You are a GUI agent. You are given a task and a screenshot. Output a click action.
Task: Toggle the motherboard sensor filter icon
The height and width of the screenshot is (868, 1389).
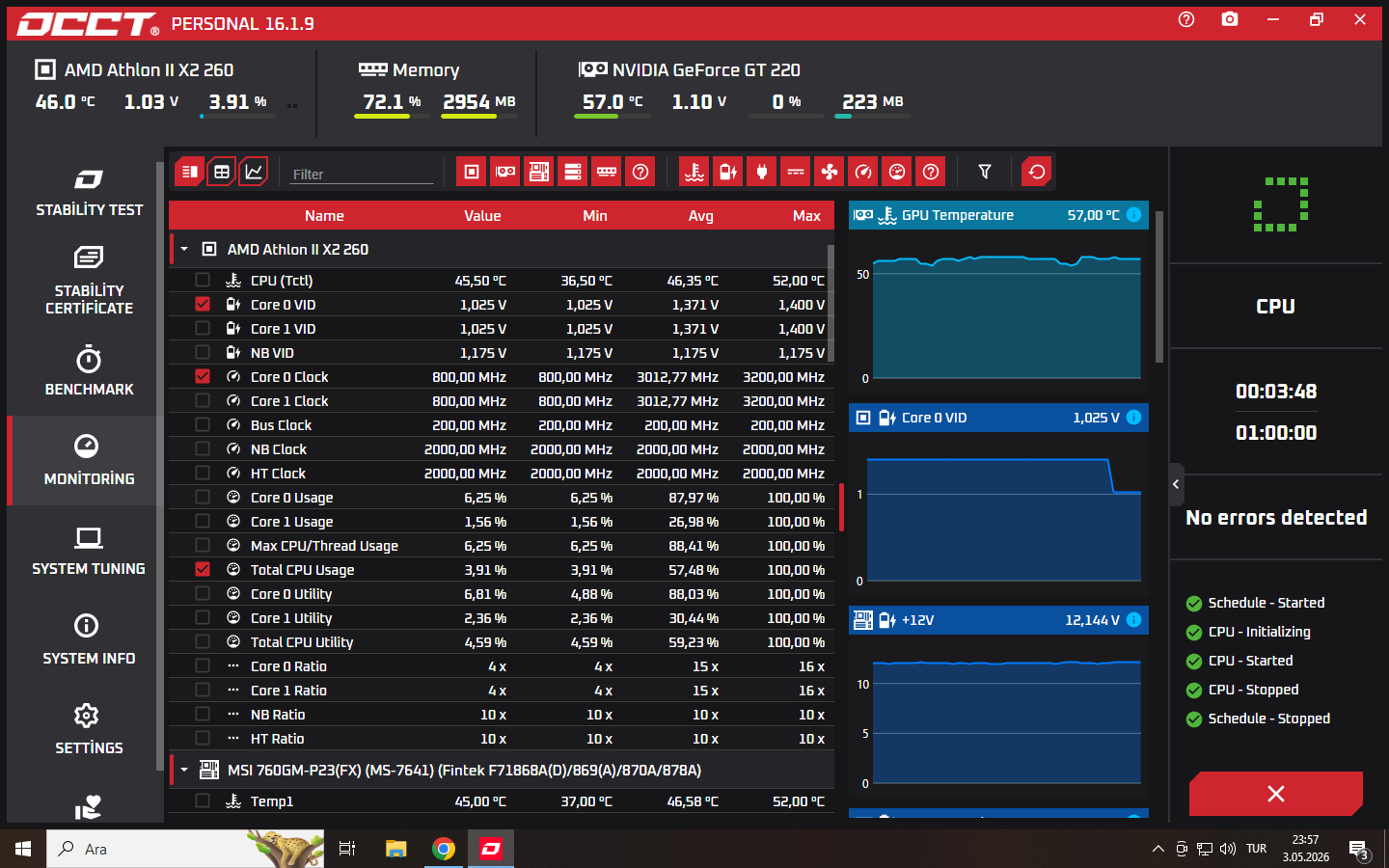click(x=539, y=172)
